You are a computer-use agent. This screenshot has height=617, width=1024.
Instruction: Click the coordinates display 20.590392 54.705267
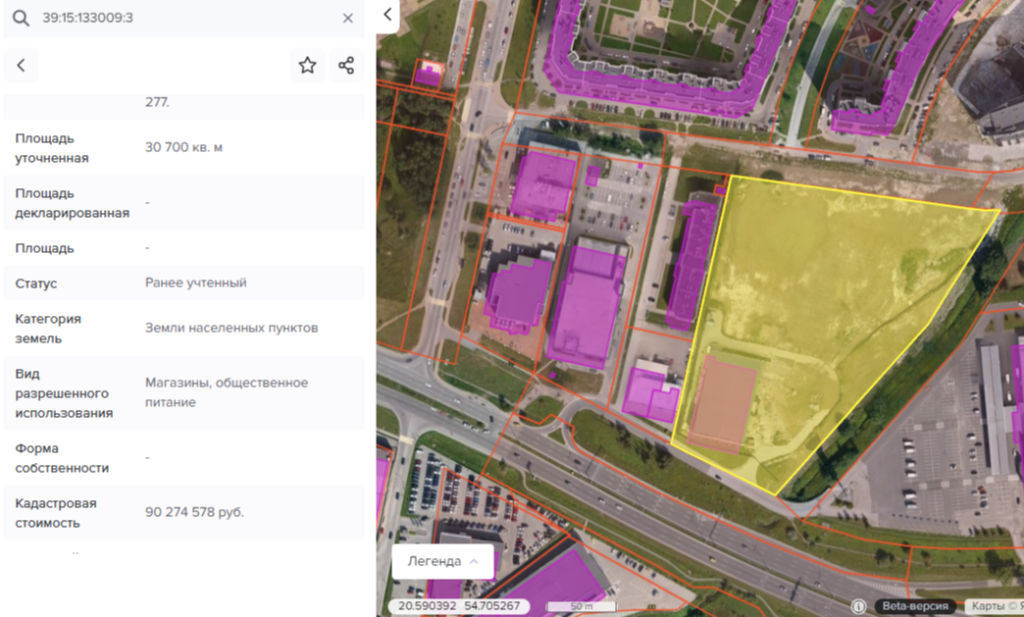[x=459, y=606]
